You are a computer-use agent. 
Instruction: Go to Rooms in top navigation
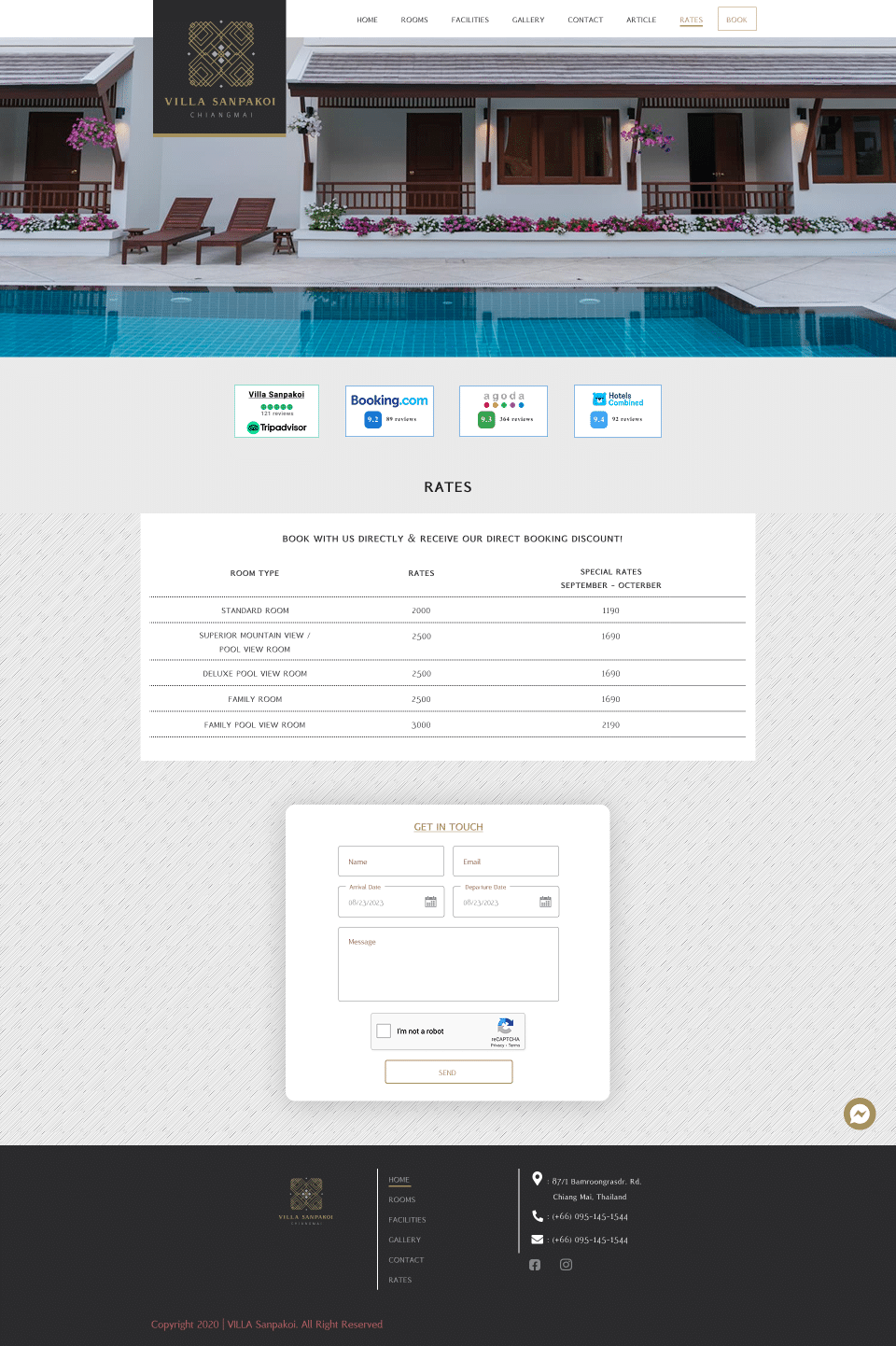(x=414, y=20)
